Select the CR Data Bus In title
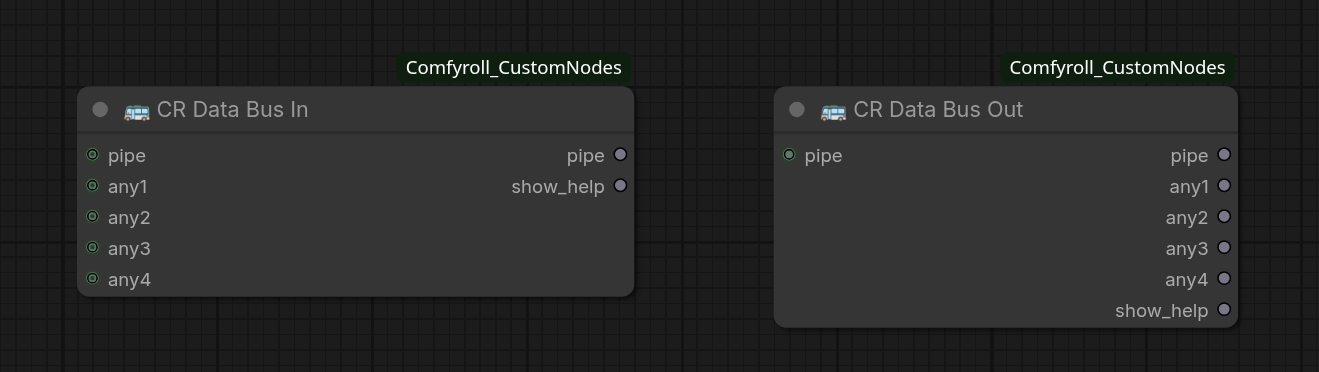The image size is (1319, 372). [x=232, y=110]
